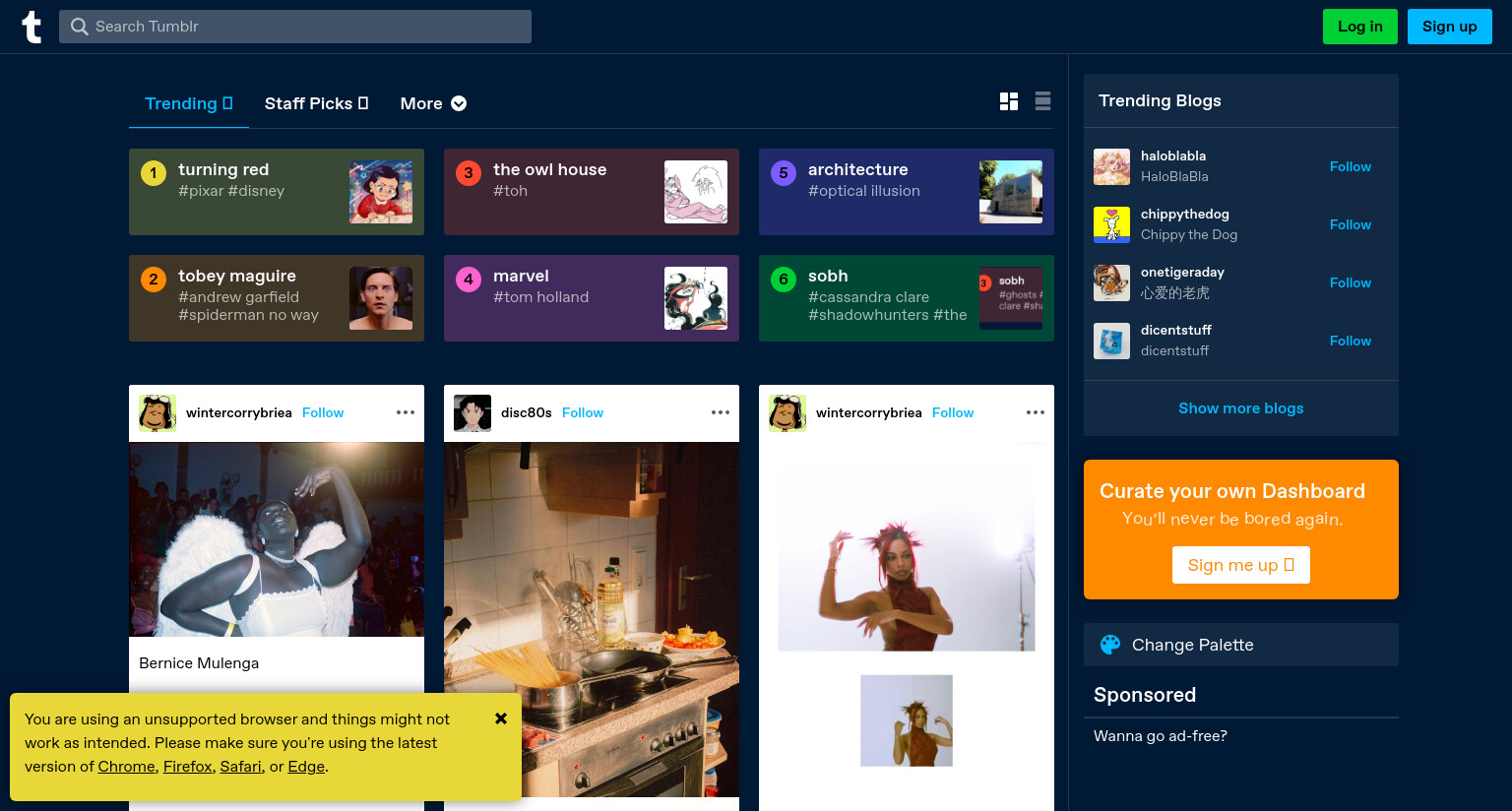Click the Firefox link in notice

[x=188, y=767]
